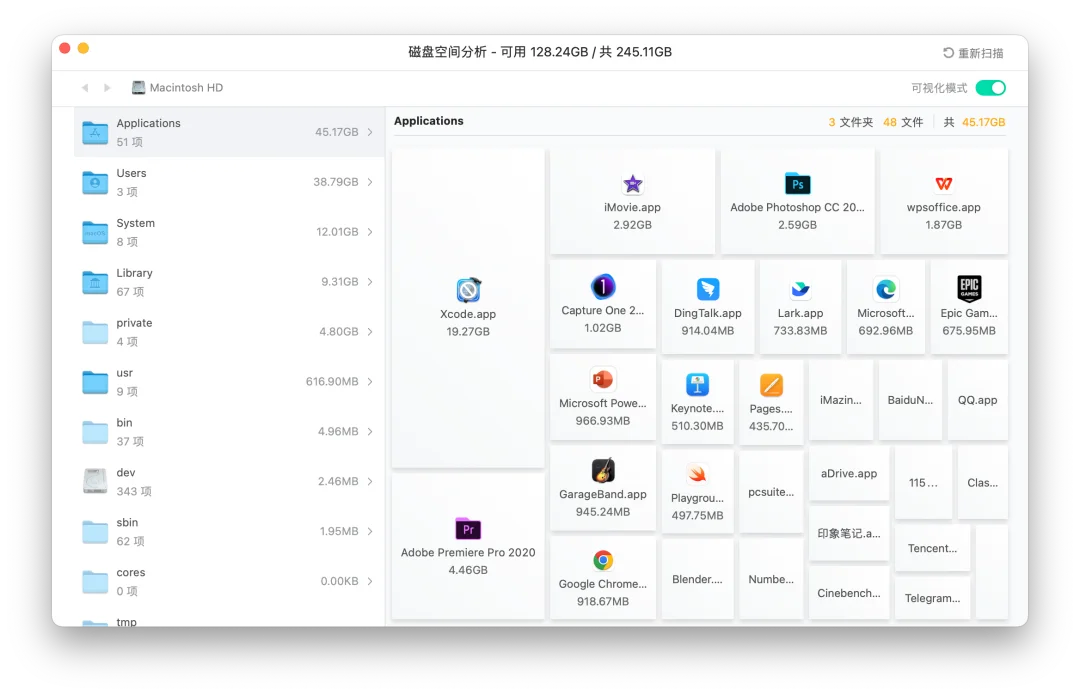Expand the bin row chevron
Viewport: 1080px width, 695px height.
370,432
